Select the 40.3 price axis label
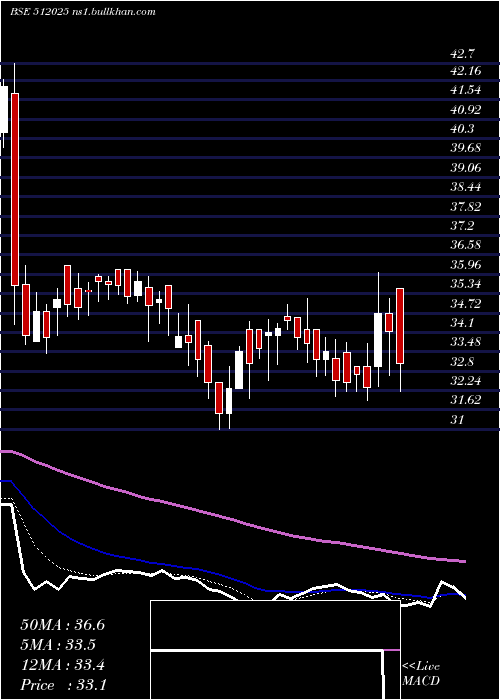 [x=463, y=129]
